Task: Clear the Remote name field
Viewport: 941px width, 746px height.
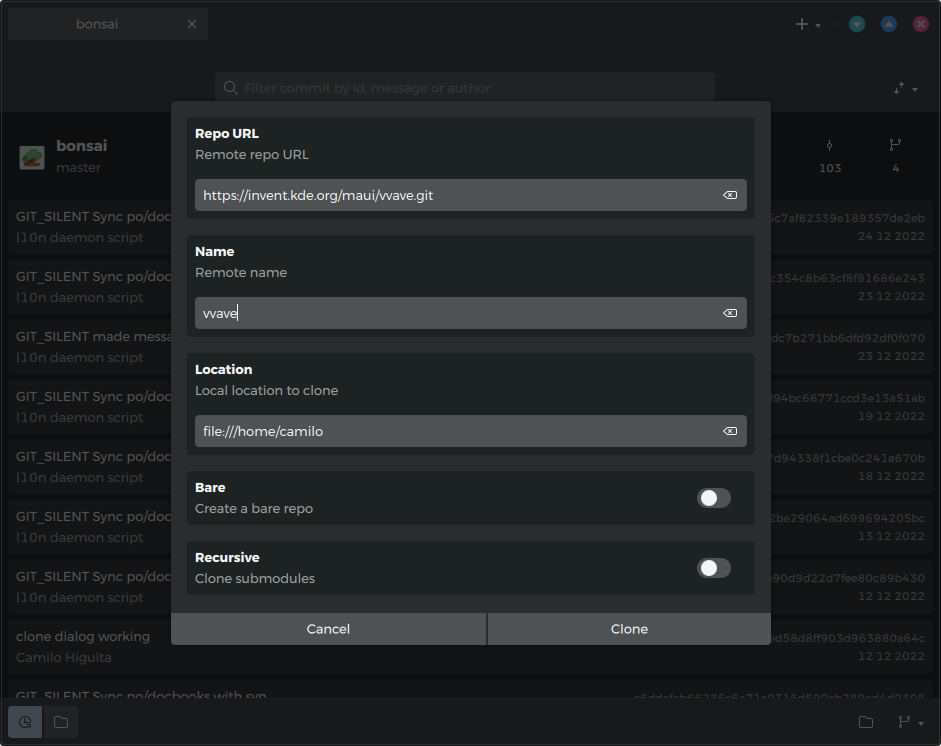Action: [x=730, y=313]
